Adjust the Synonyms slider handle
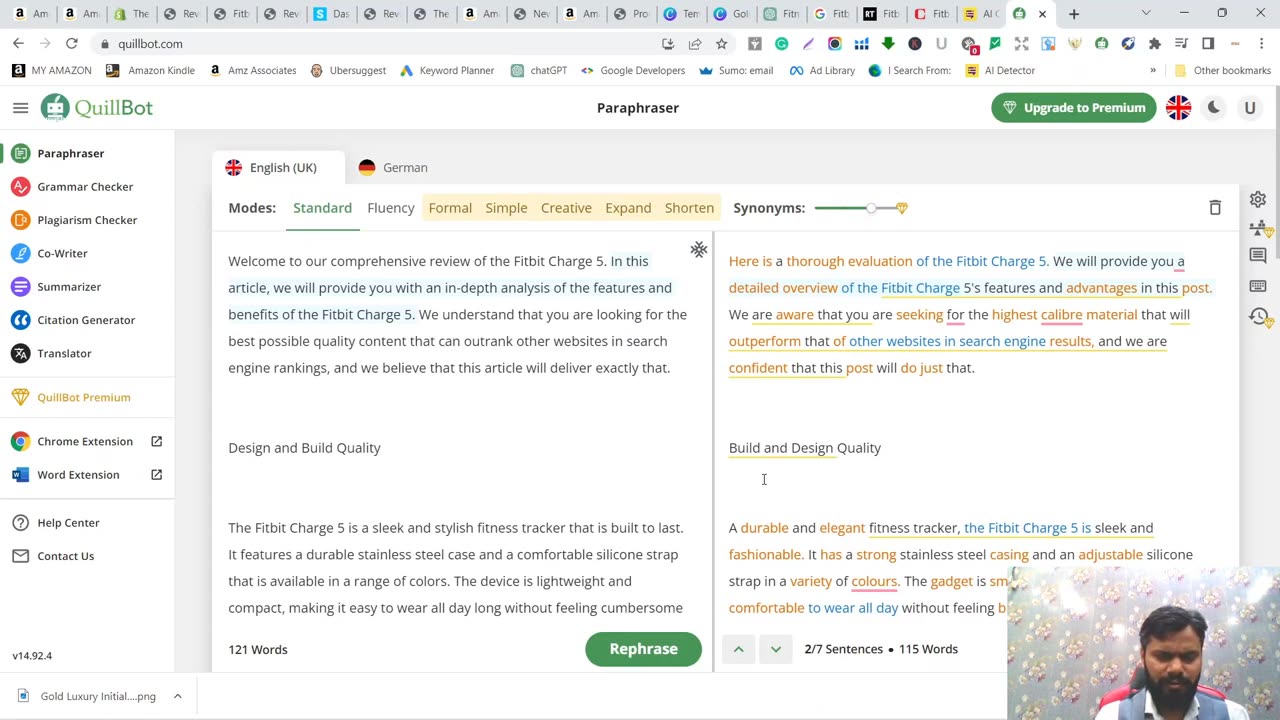This screenshot has height=720, width=1280. (872, 208)
